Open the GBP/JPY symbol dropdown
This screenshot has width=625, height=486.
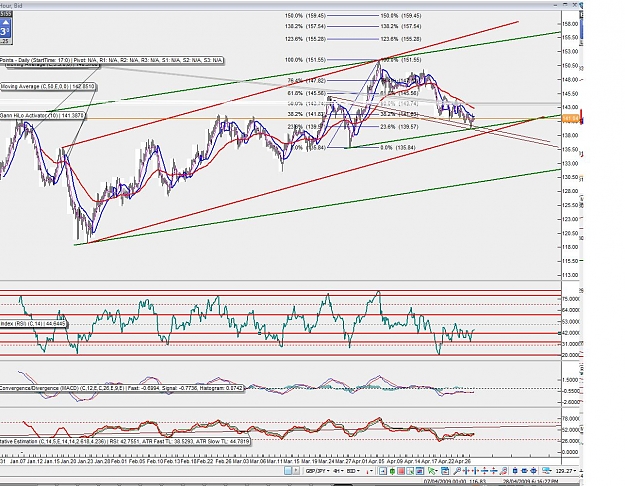click(x=317, y=471)
